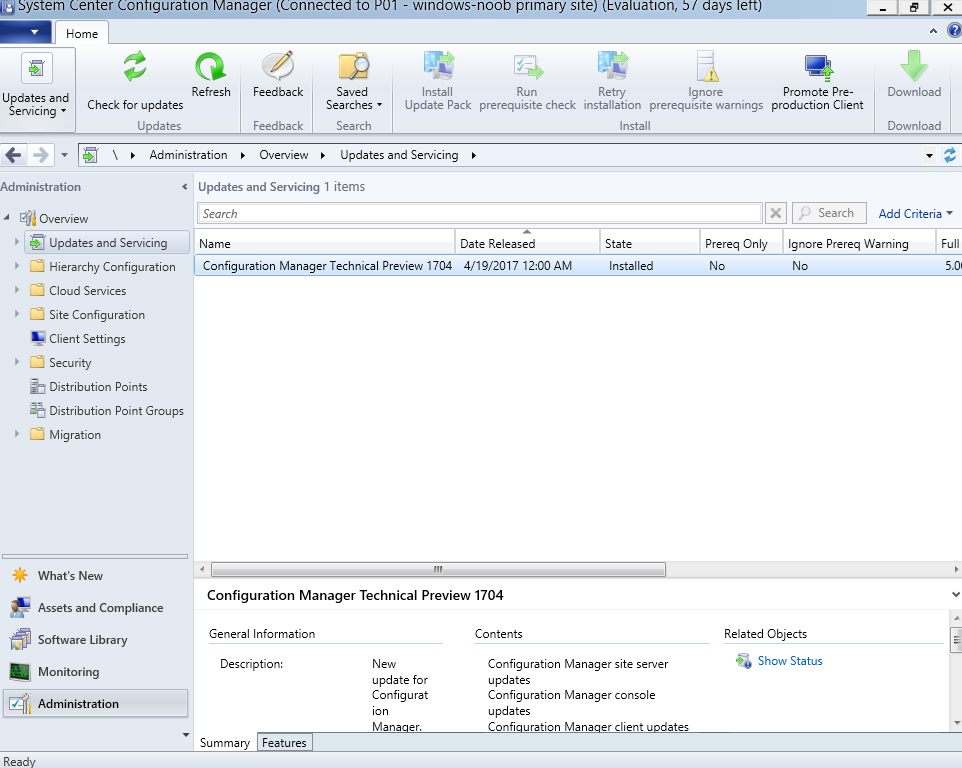Click the Retry installation icon
The width and height of the screenshot is (962, 768).
coord(612,66)
